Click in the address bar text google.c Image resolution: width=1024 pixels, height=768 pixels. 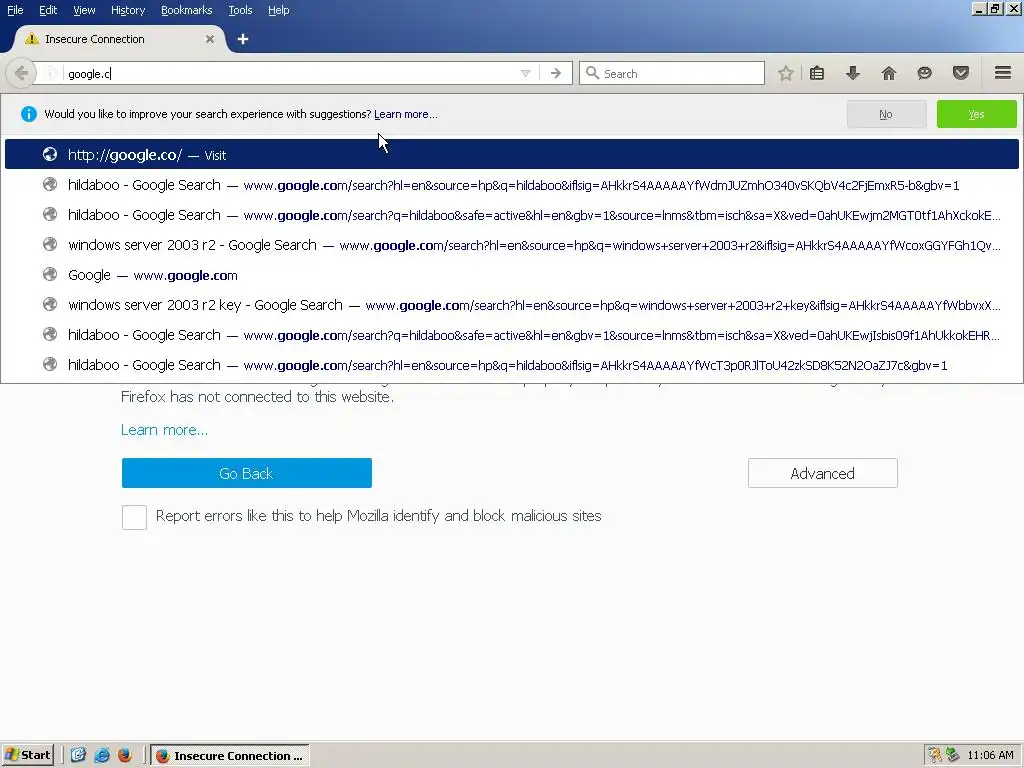click(x=89, y=74)
